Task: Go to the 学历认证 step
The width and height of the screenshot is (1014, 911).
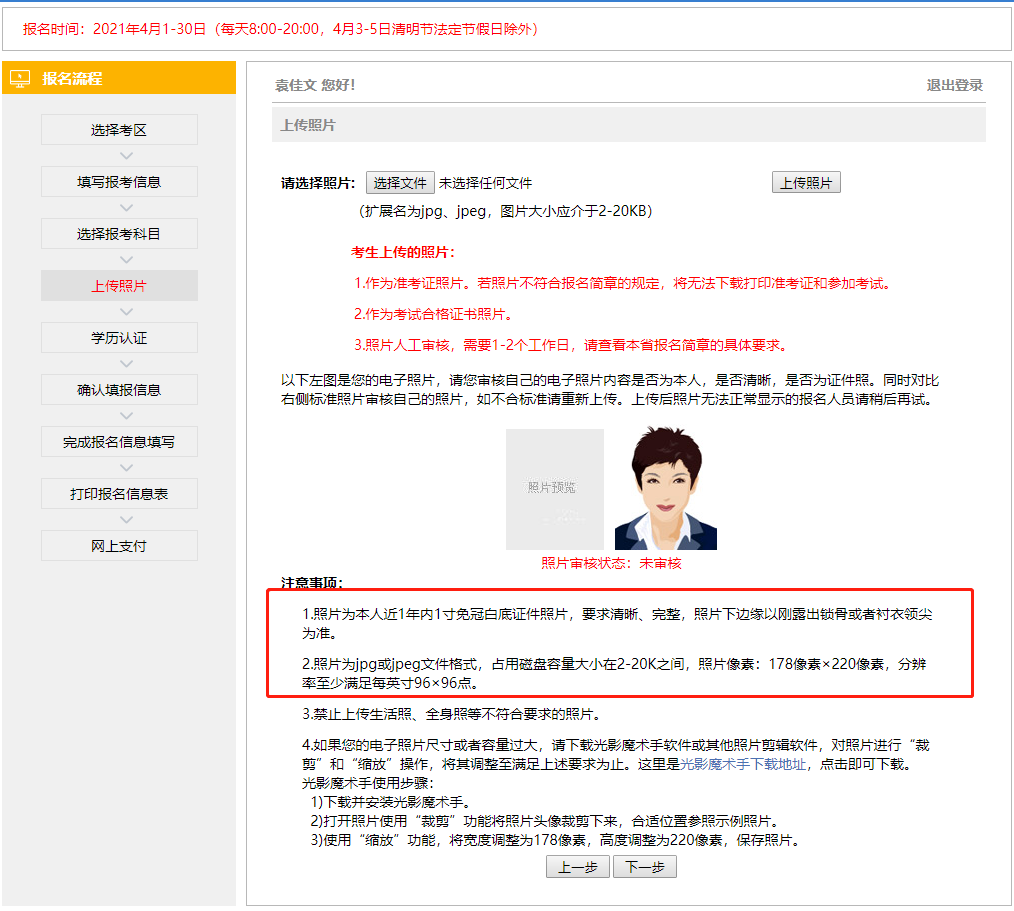Action: pos(118,337)
